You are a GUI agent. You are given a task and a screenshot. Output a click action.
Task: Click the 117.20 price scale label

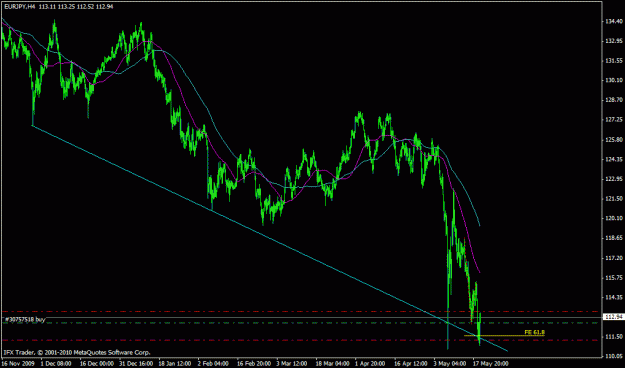614,258
